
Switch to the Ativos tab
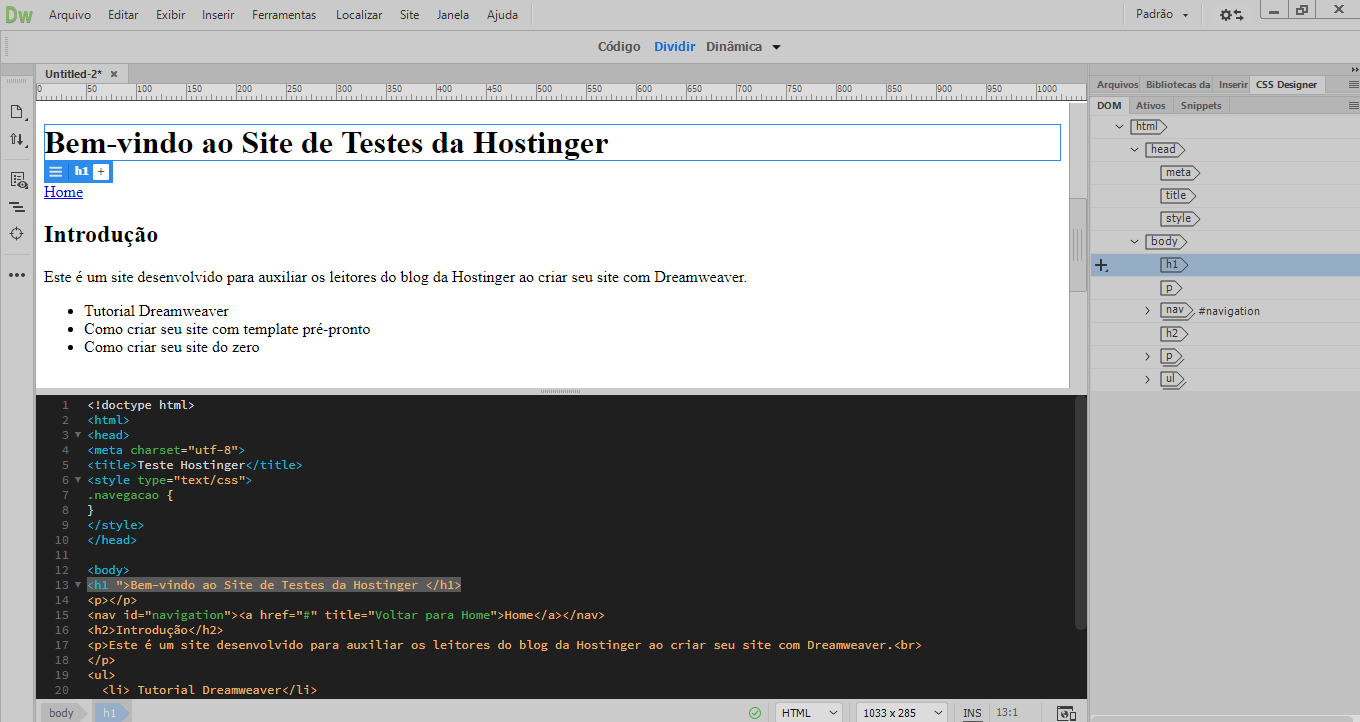click(1150, 105)
